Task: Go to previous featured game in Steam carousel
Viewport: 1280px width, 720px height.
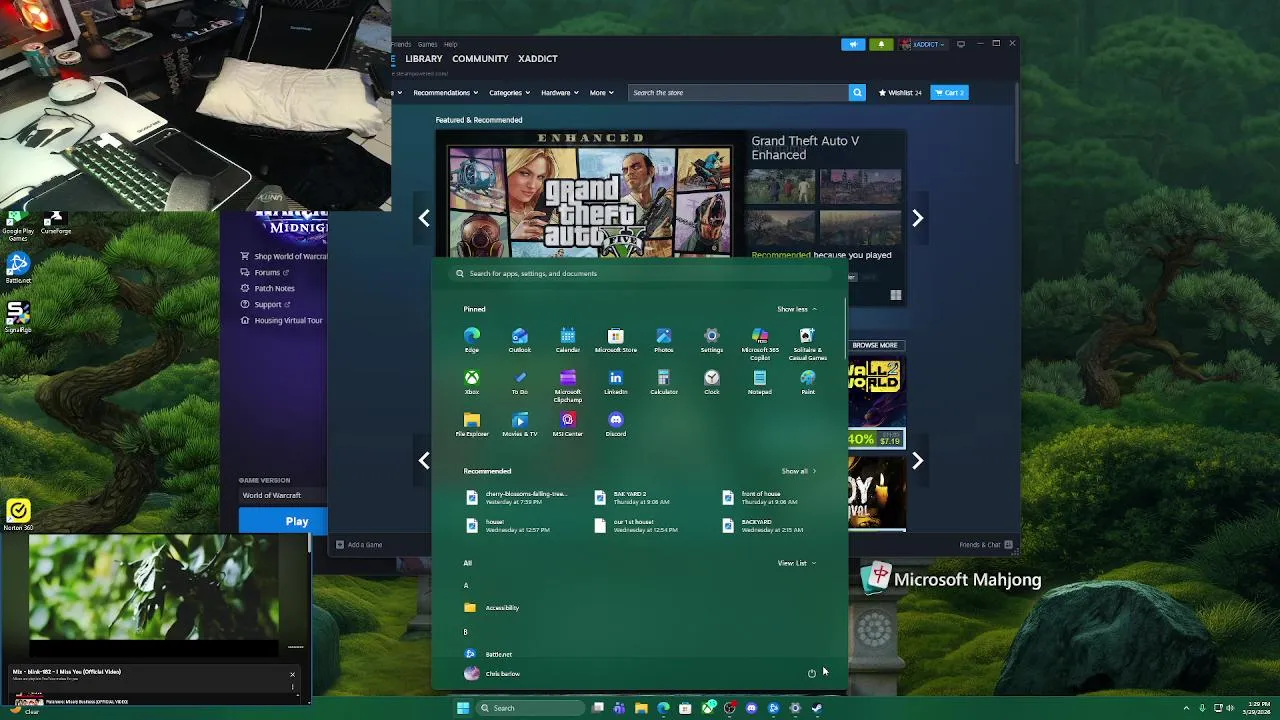Action: [424, 218]
